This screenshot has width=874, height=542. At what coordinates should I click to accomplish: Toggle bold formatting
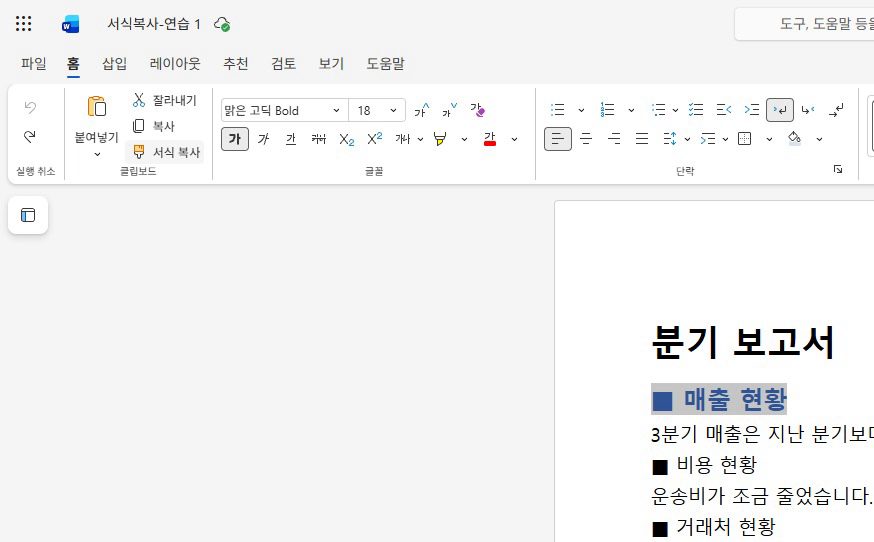(x=235, y=139)
